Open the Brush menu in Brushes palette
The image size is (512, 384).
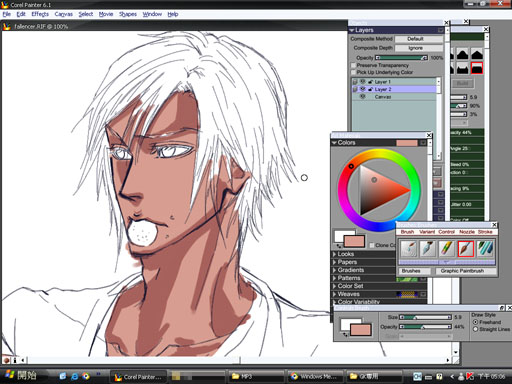[x=407, y=232]
